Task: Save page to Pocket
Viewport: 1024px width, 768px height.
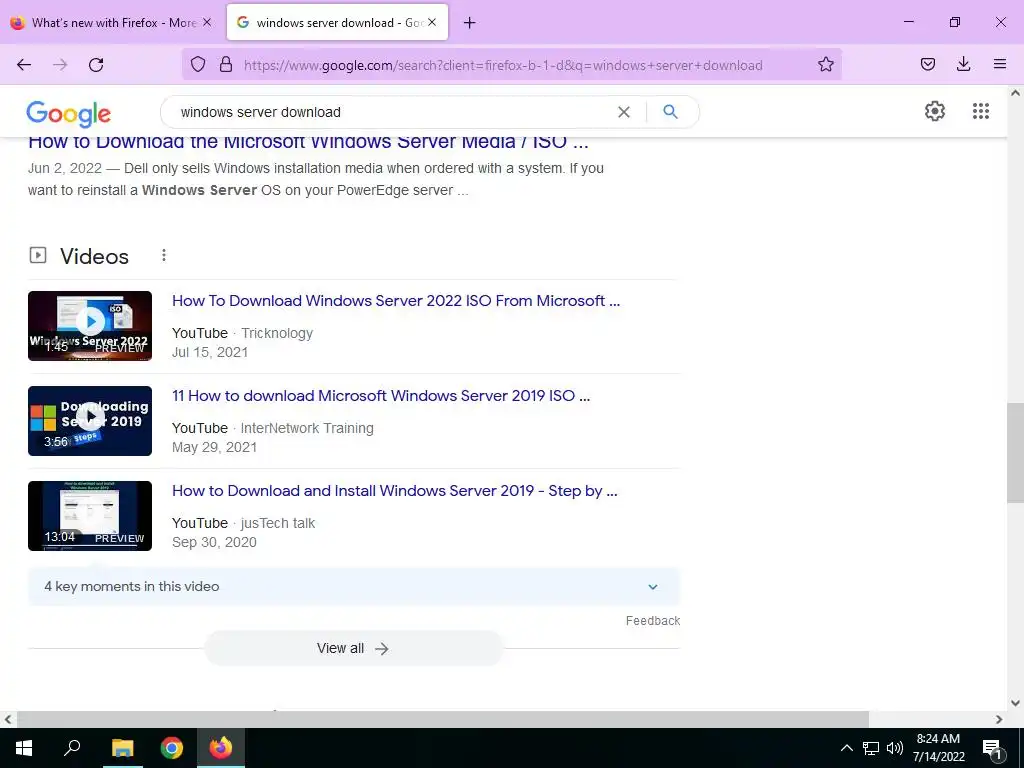Action: click(x=927, y=64)
